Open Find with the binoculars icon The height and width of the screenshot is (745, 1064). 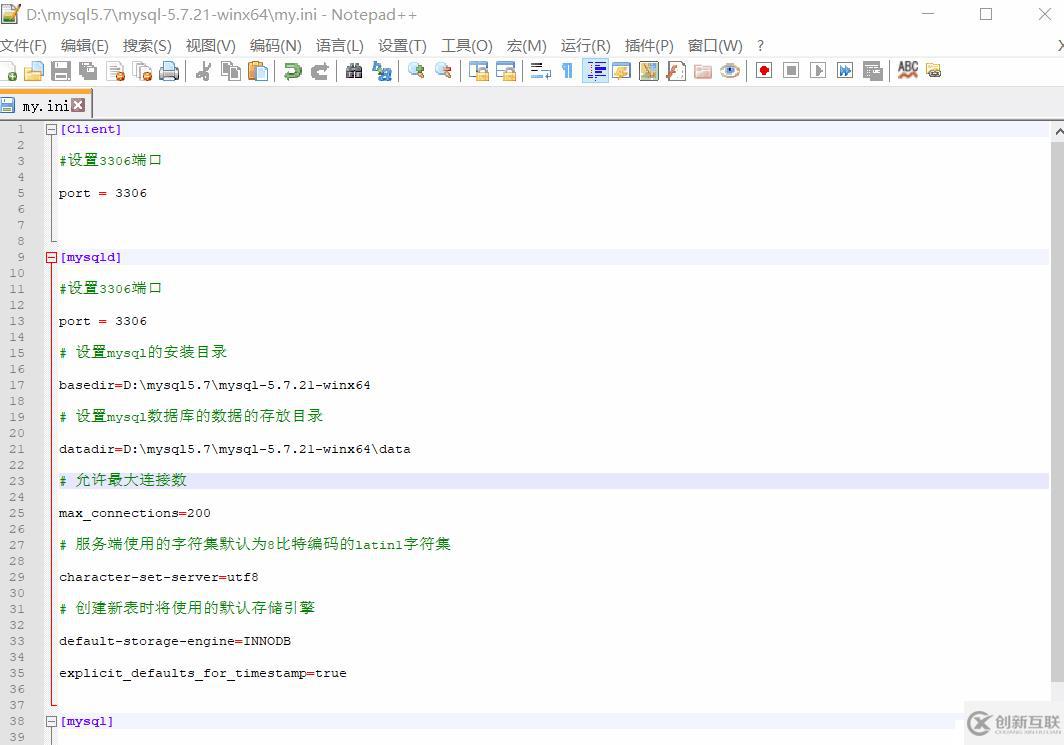pyautogui.click(x=354, y=71)
